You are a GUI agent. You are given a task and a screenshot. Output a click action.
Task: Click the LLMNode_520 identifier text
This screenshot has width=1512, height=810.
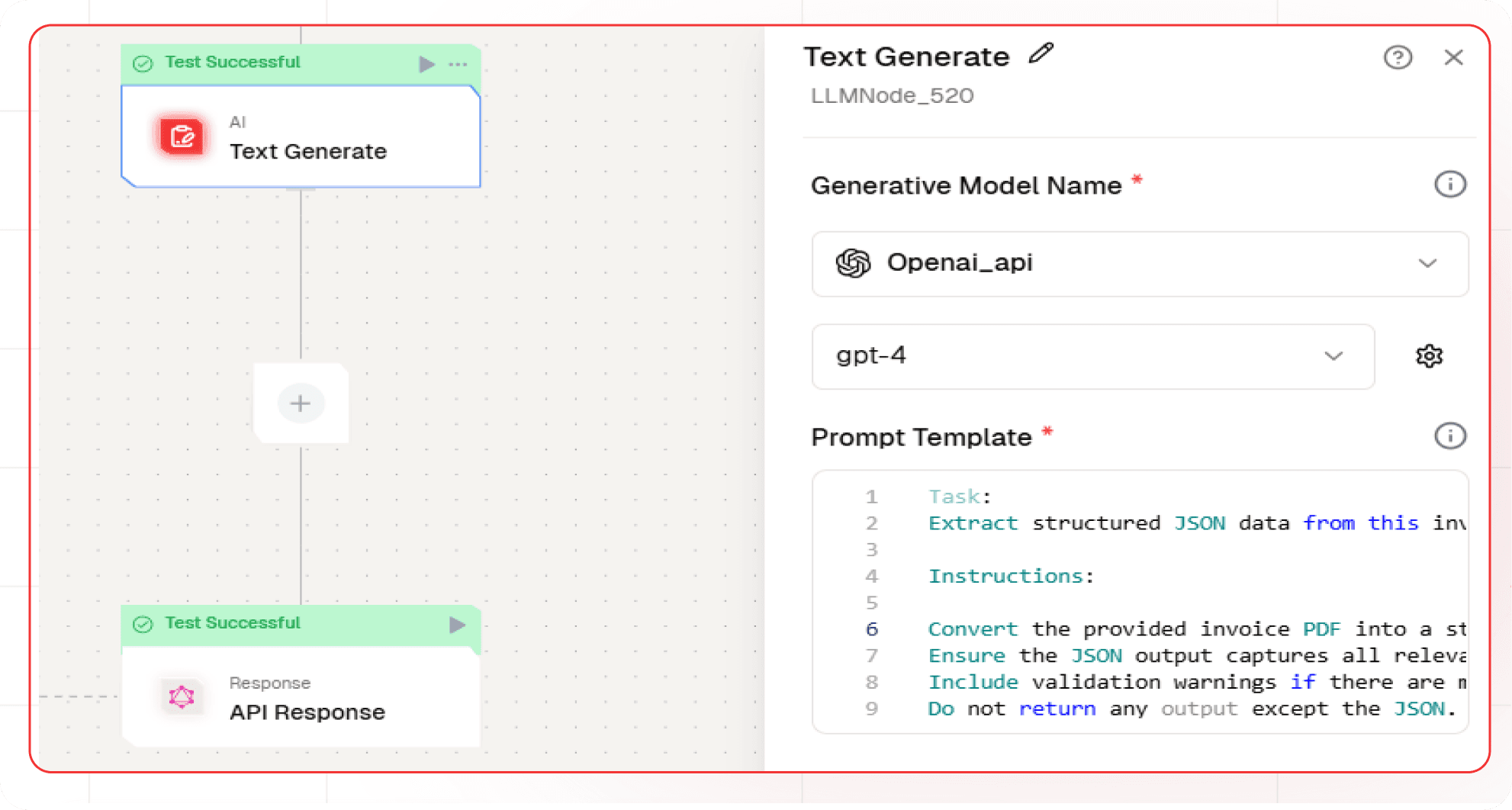892,95
